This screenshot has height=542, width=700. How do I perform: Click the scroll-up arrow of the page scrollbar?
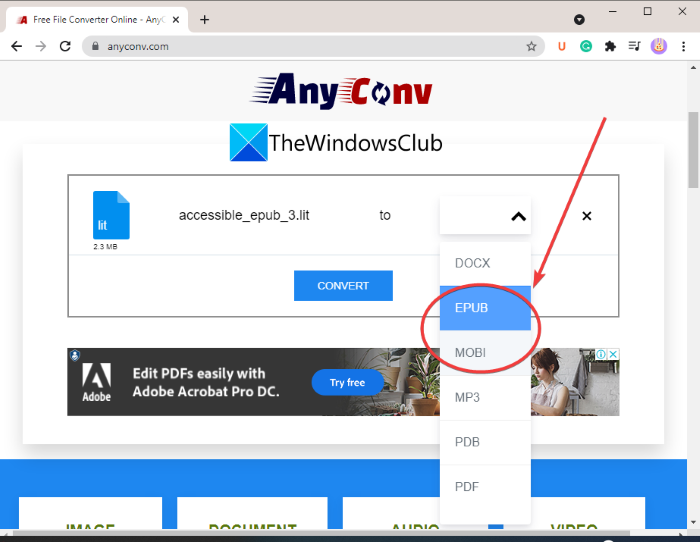tap(693, 68)
